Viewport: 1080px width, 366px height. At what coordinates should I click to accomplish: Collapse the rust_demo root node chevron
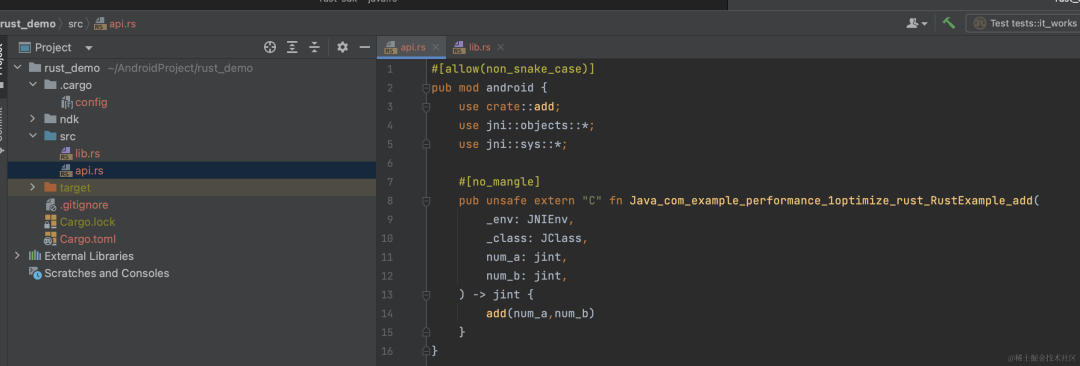tap(17, 68)
